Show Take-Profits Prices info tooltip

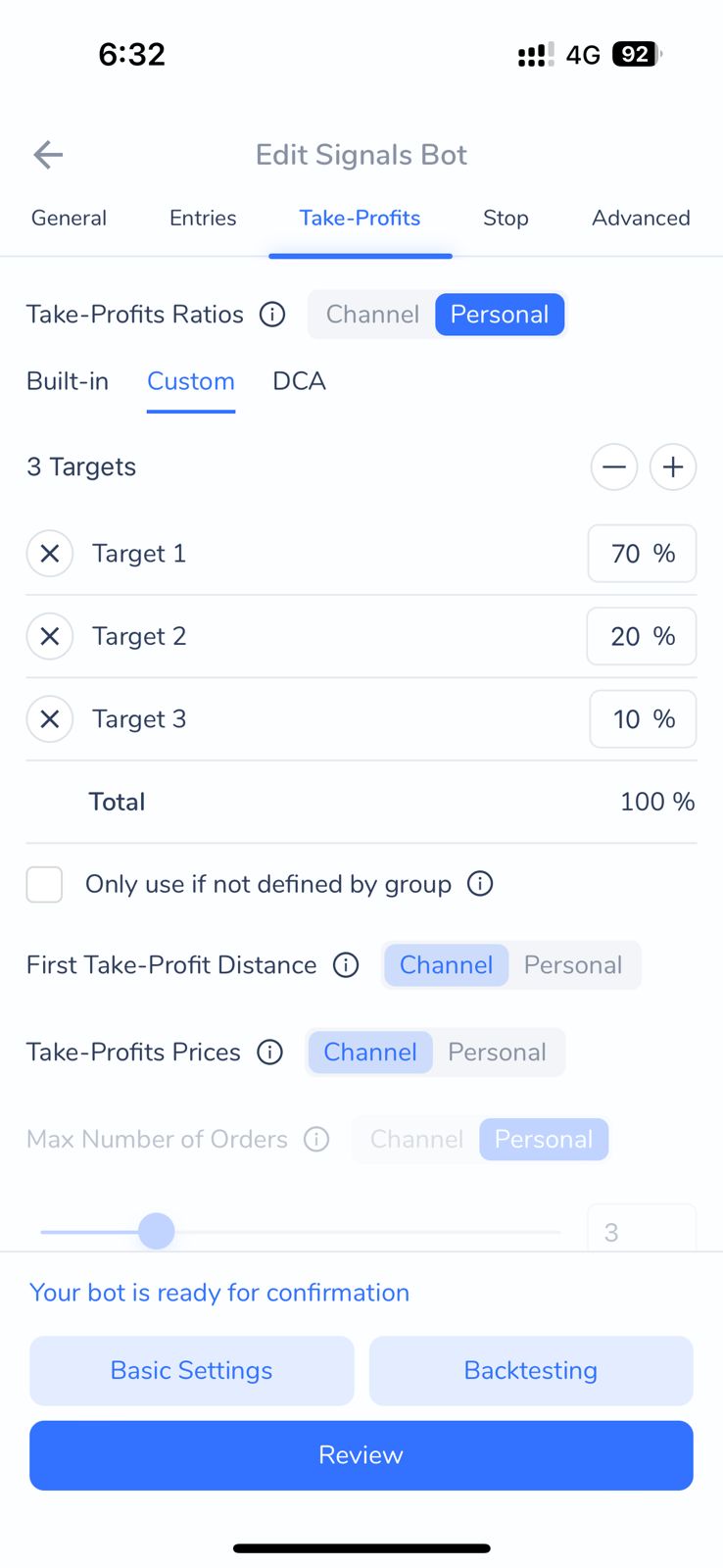click(269, 1053)
